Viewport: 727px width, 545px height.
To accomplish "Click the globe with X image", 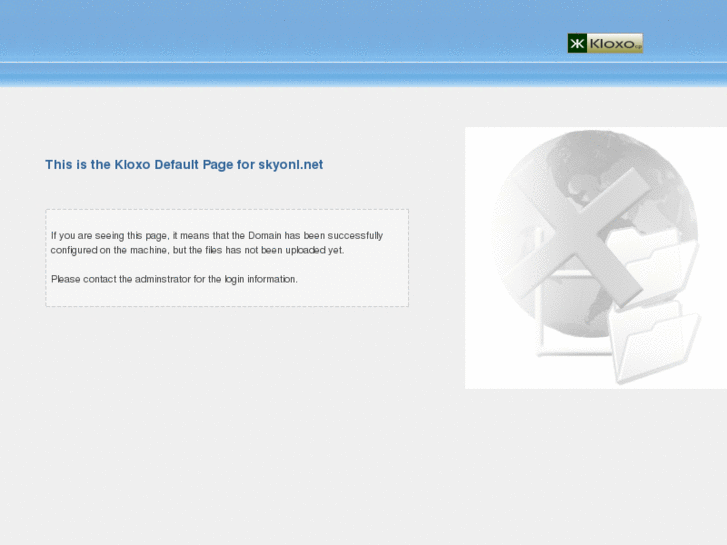I will click(596, 258).
